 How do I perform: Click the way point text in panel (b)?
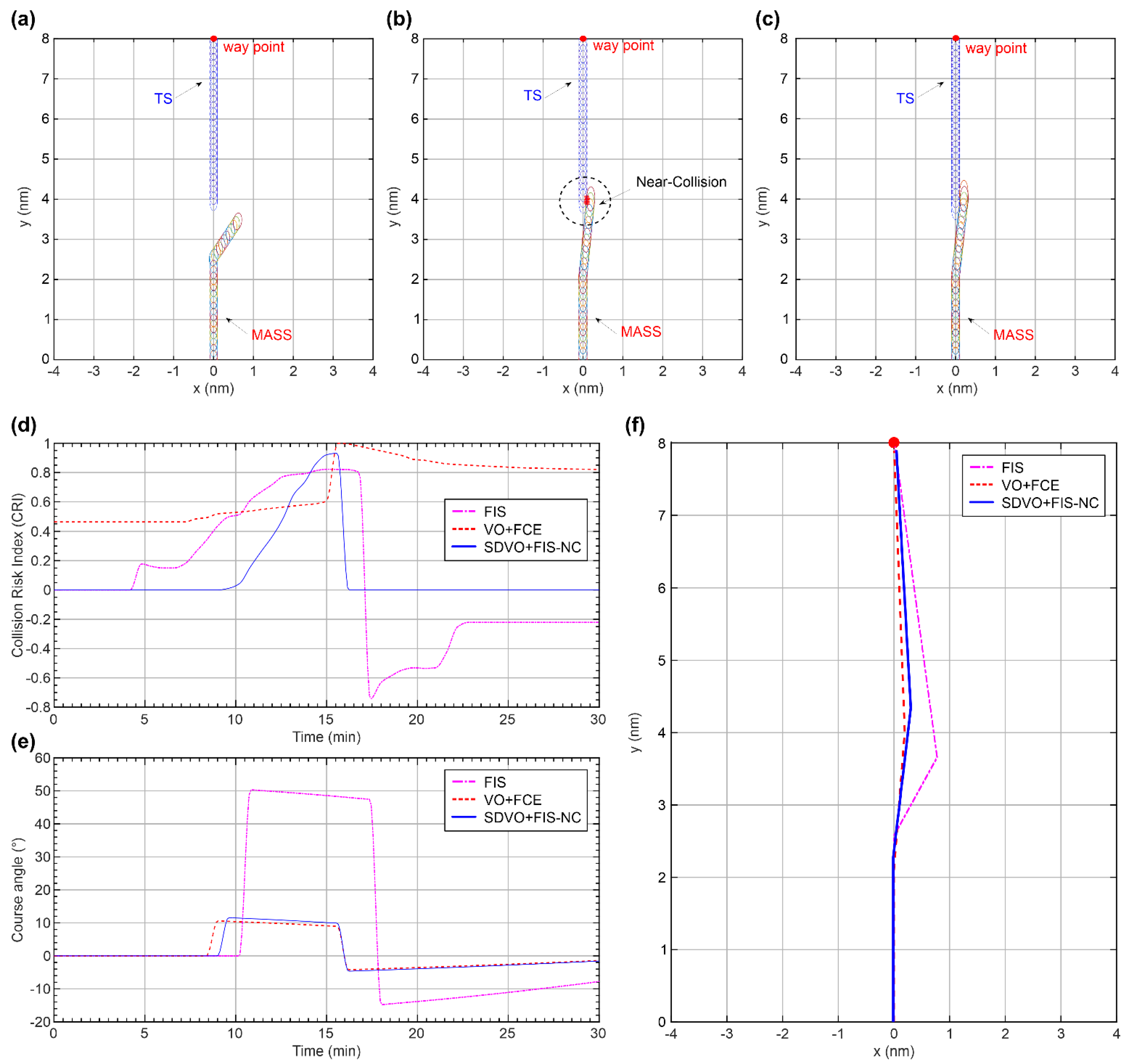point(623,45)
